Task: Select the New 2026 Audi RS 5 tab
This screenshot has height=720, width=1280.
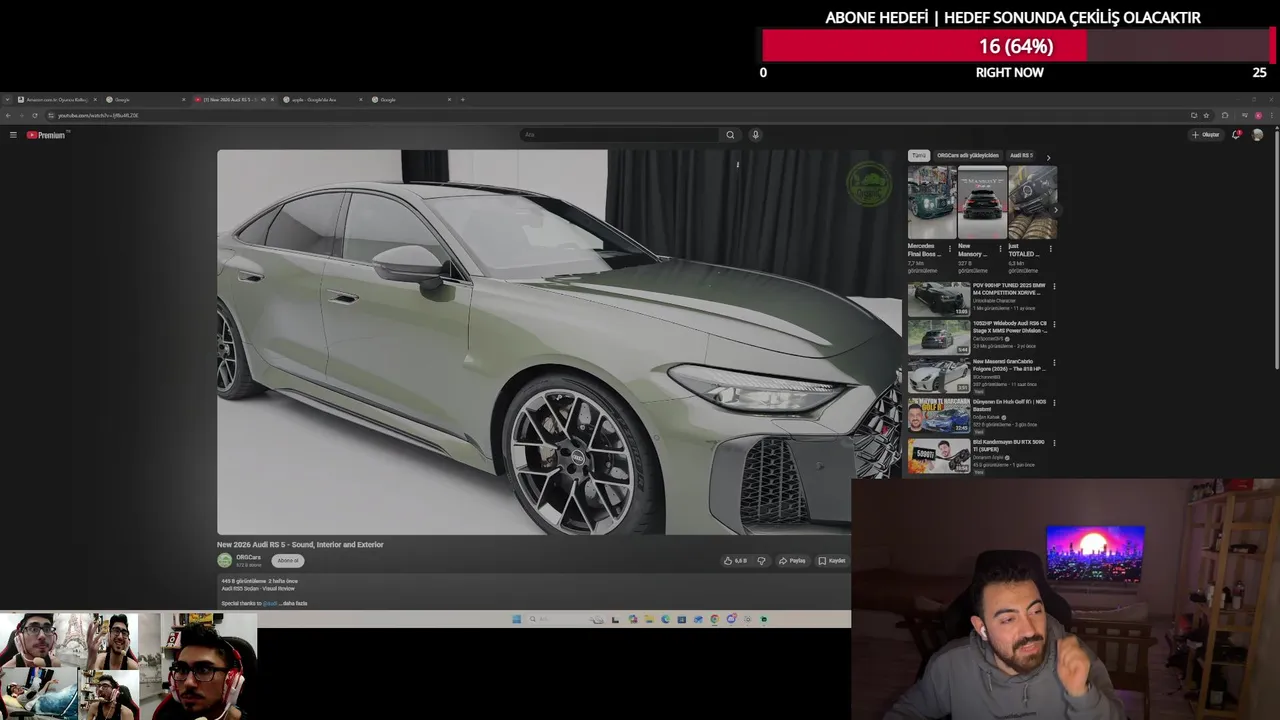Action: point(232,99)
